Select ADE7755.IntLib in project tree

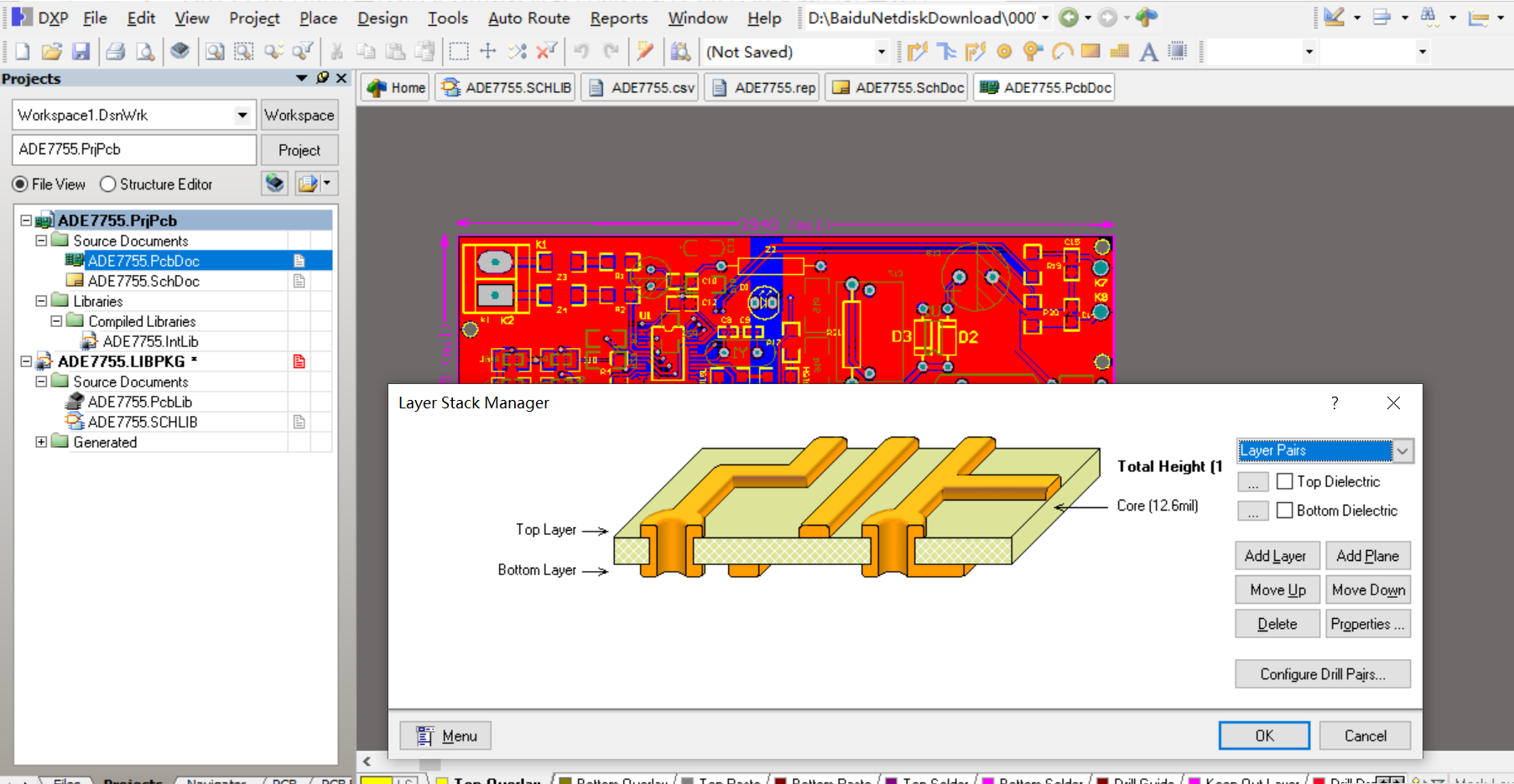[x=150, y=341]
